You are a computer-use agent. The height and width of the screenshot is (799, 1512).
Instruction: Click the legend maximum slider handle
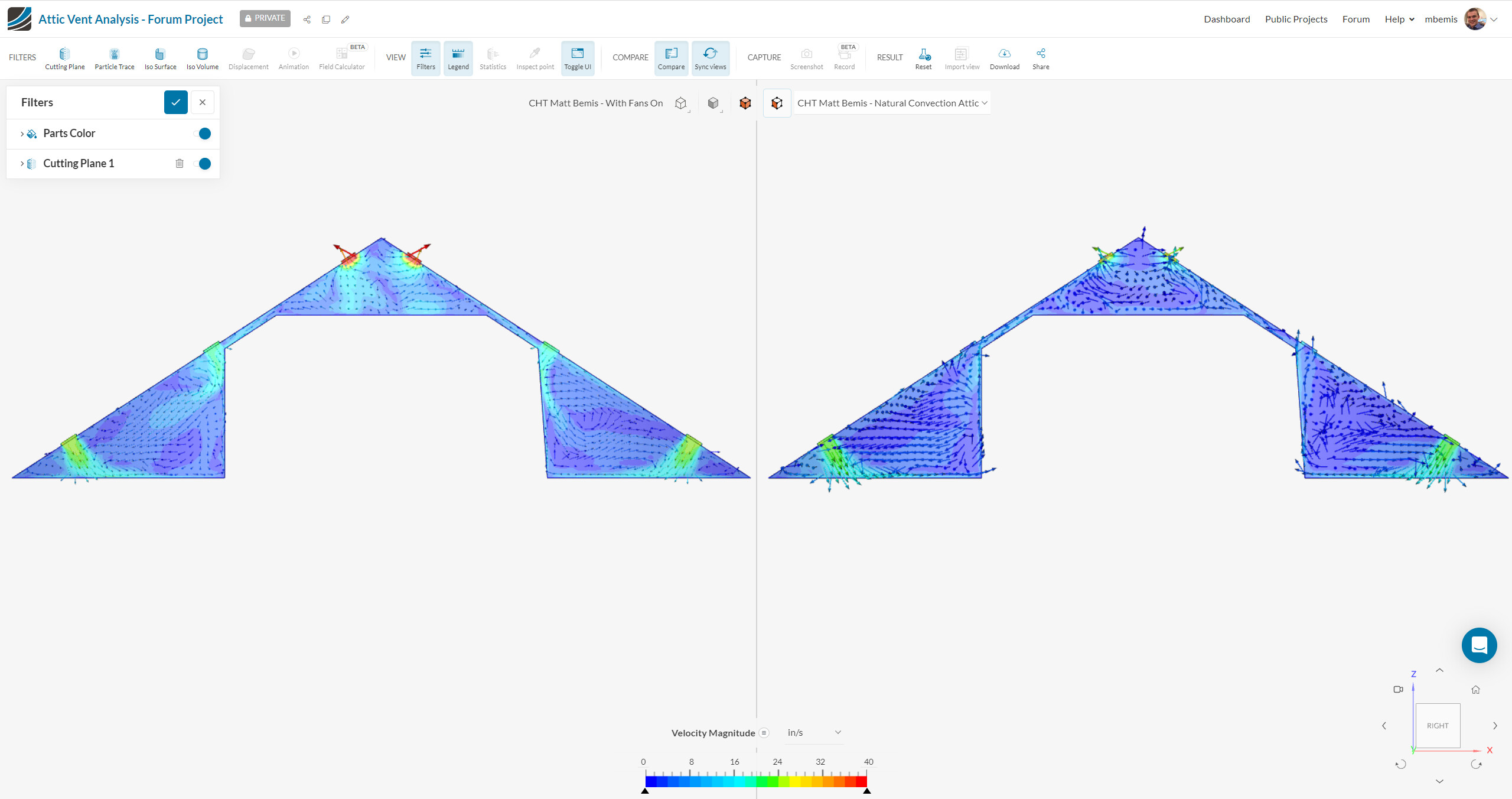[x=866, y=791]
